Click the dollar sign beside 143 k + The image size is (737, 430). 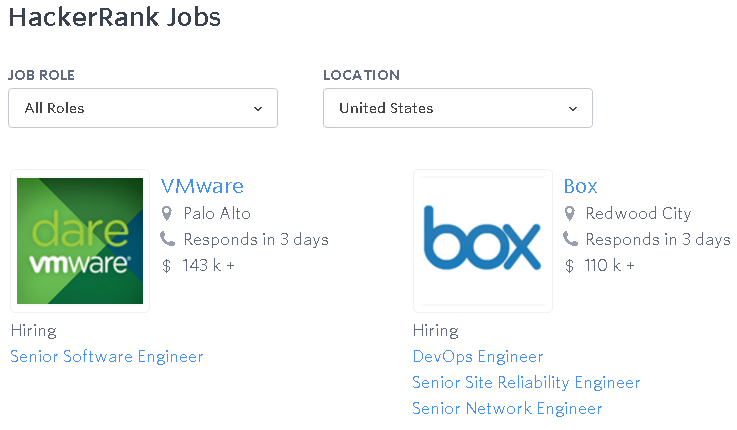click(x=166, y=266)
